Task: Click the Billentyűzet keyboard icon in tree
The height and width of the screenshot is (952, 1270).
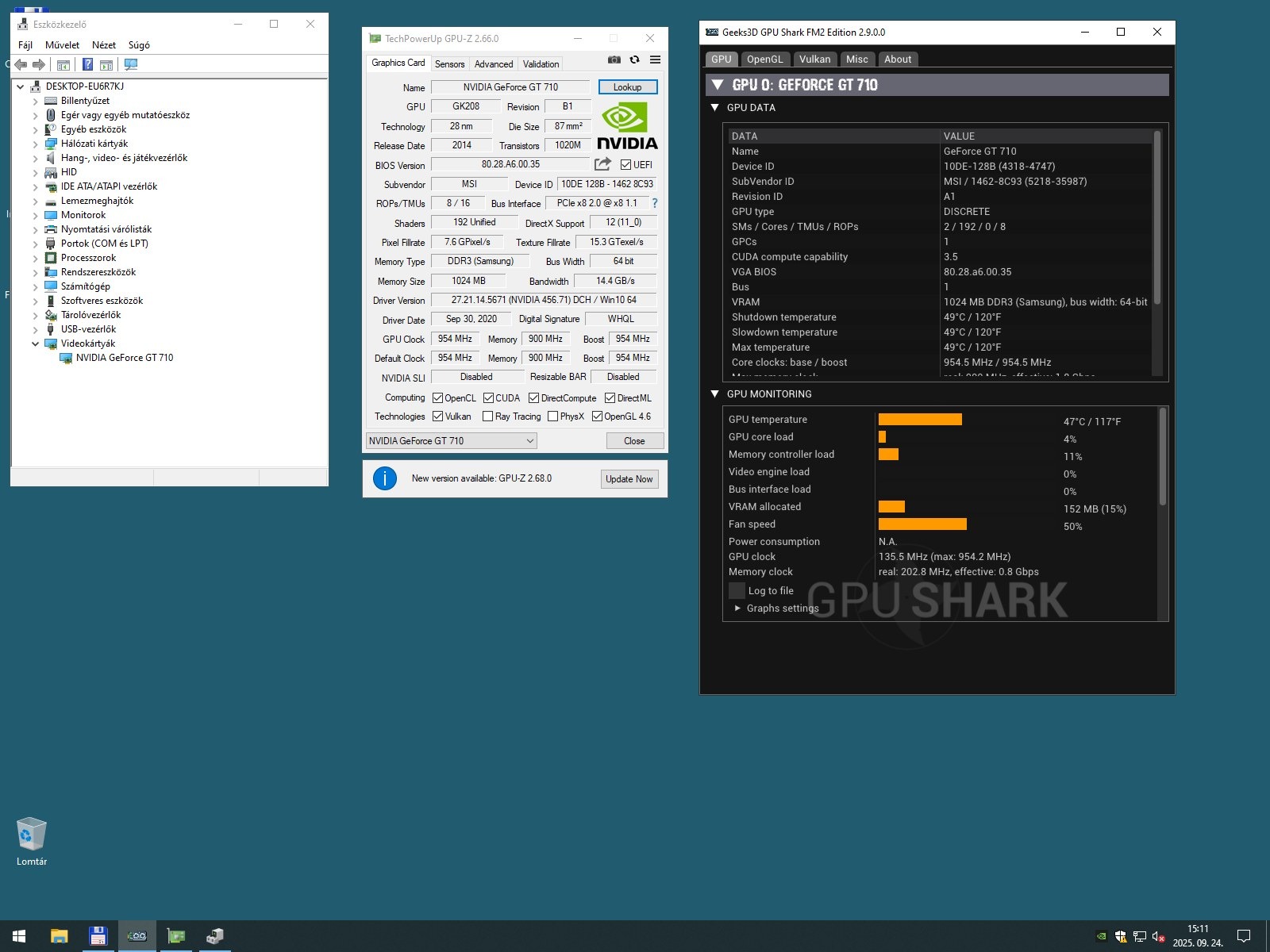Action: tap(51, 101)
